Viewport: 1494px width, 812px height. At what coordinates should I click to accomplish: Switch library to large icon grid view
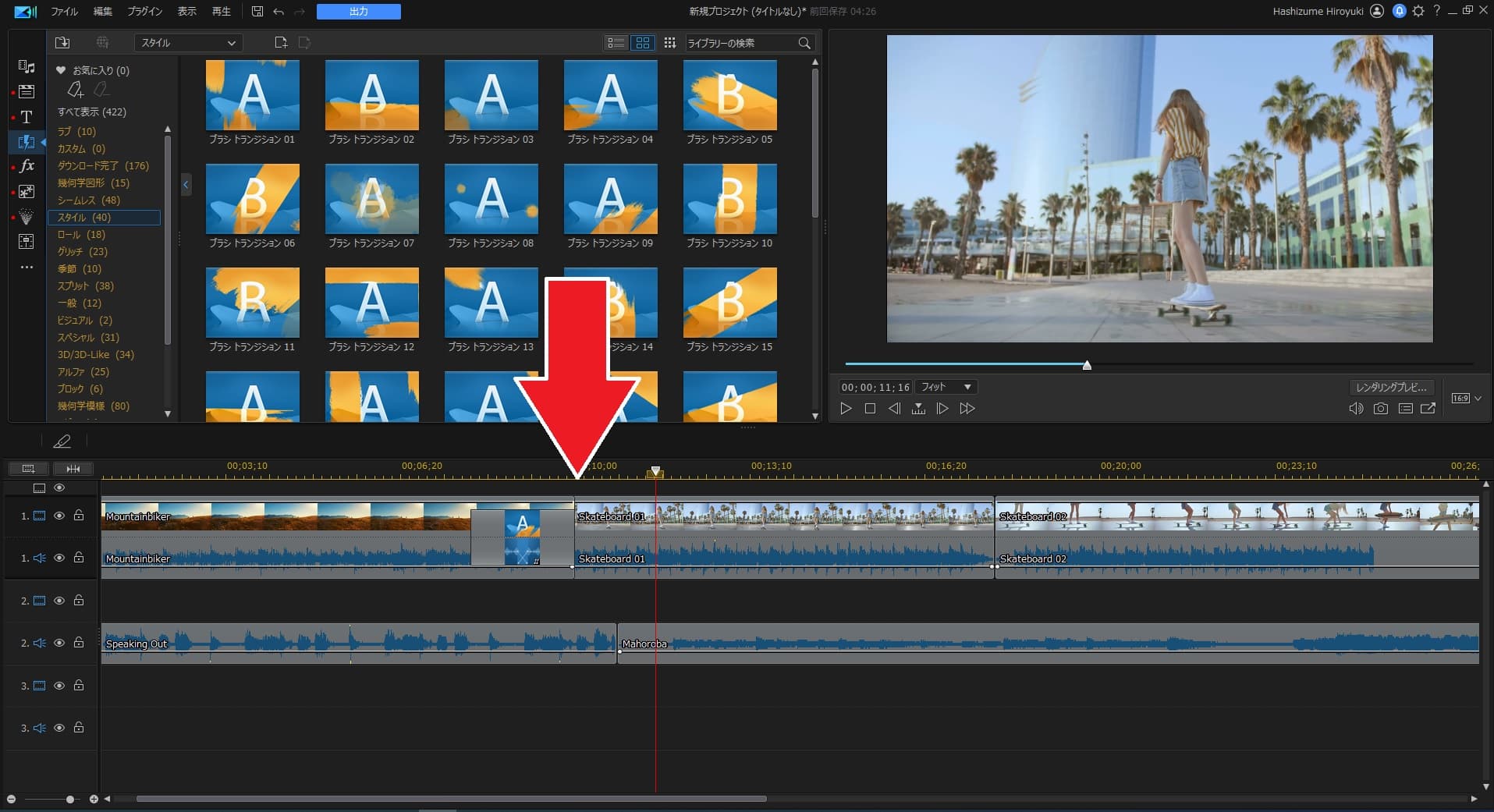click(x=642, y=43)
